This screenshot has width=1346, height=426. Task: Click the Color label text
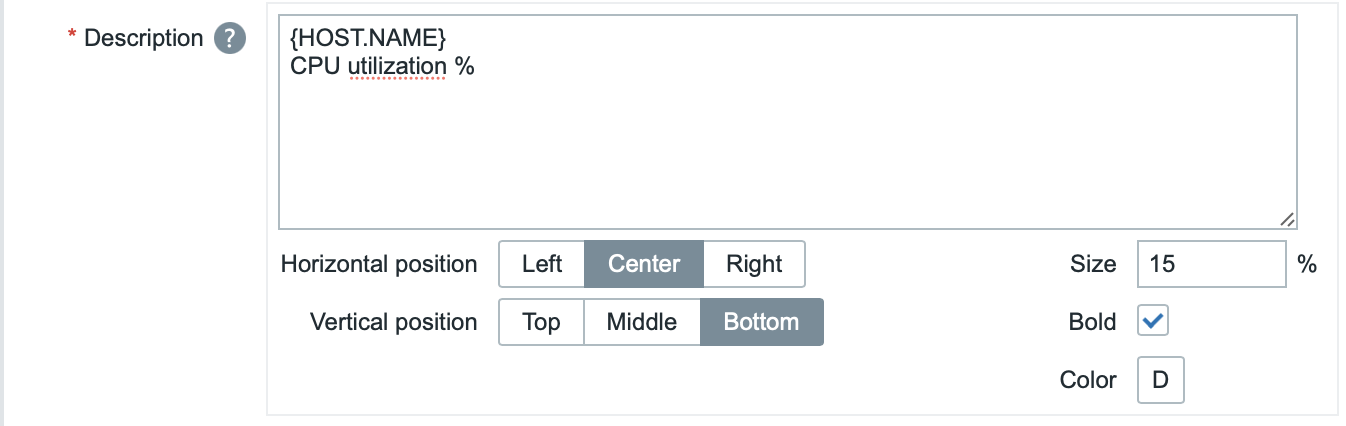pyautogui.click(x=1088, y=380)
